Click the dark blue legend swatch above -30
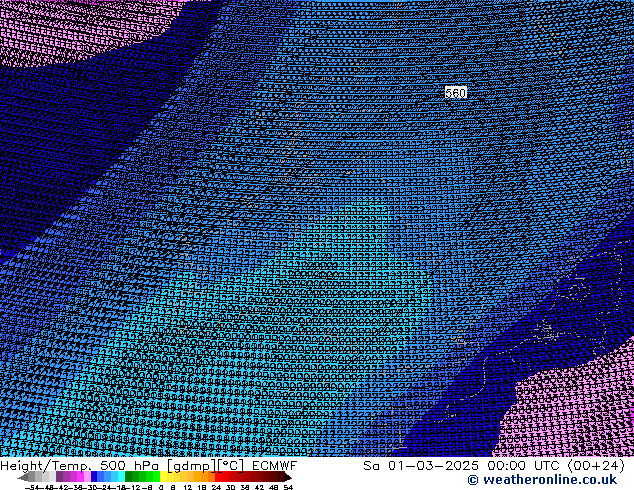634x490 pixels. coord(94,477)
